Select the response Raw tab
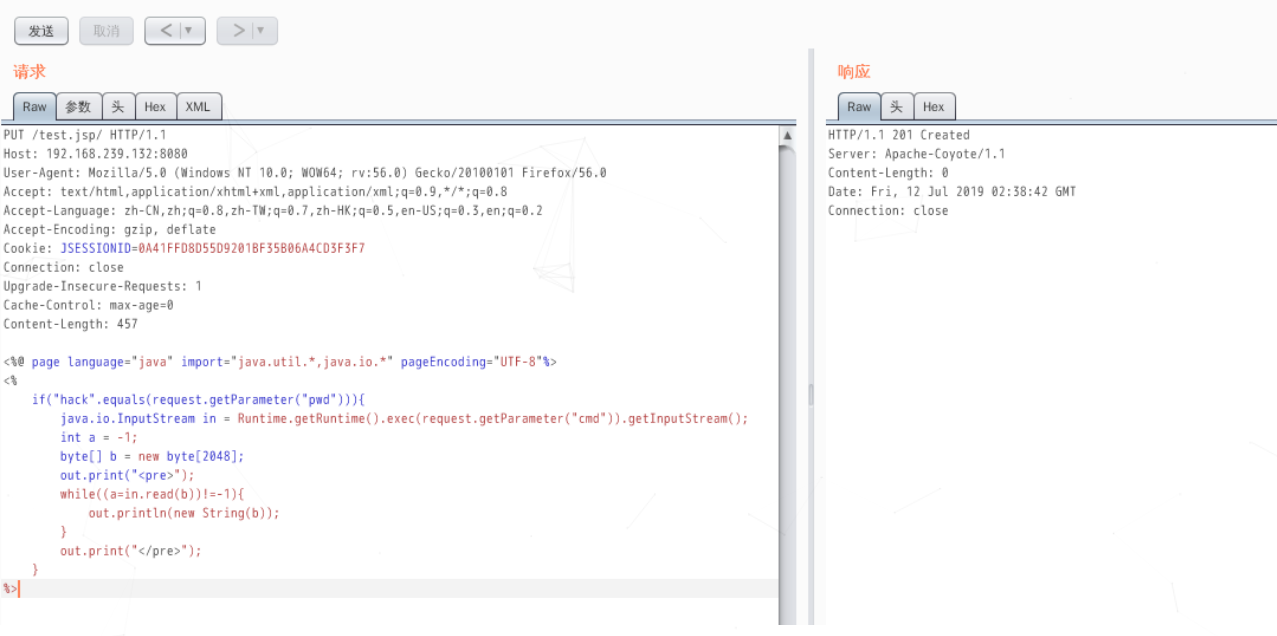The image size is (1277, 636). [859, 107]
